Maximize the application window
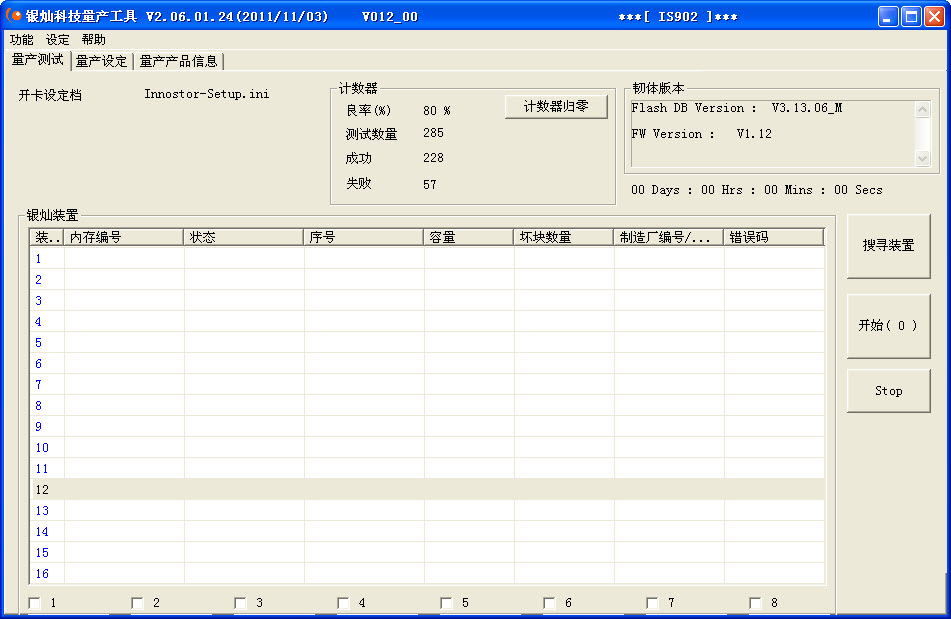The image size is (951, 619). (x=912, y=16)
